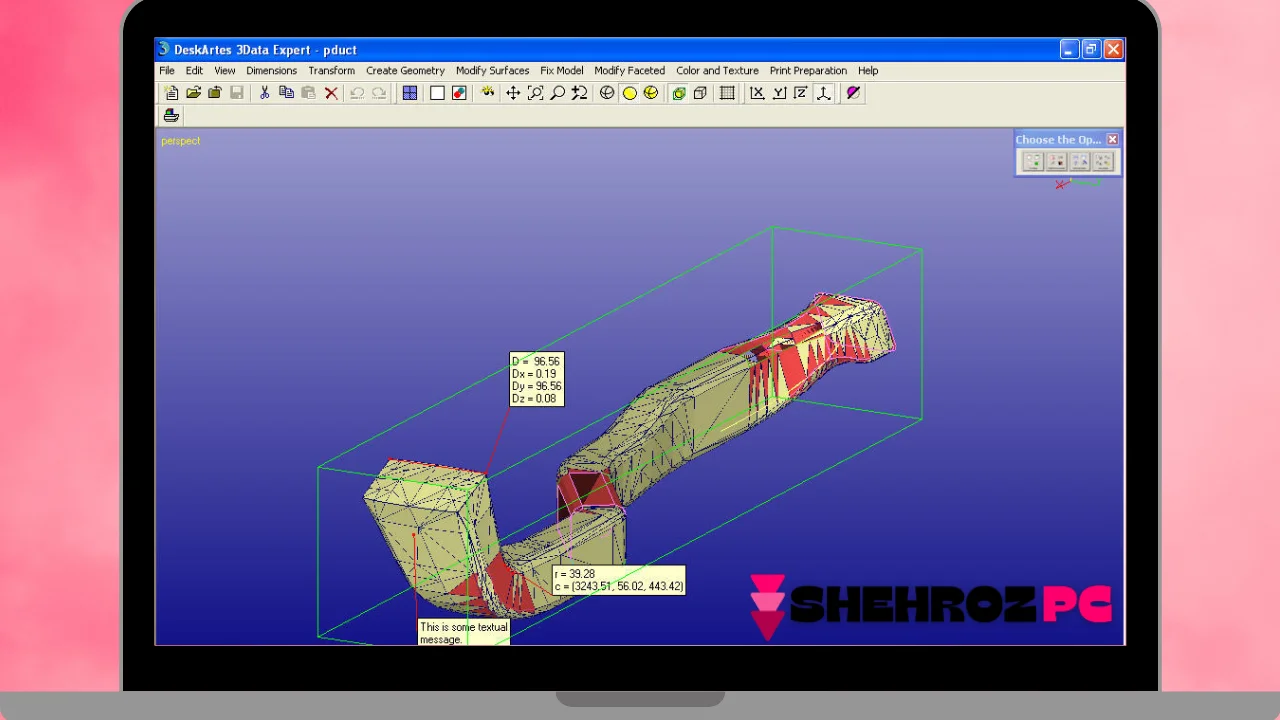Open the View menu
This screenshot has width=1280, height=720.
[x=225, y=71]
